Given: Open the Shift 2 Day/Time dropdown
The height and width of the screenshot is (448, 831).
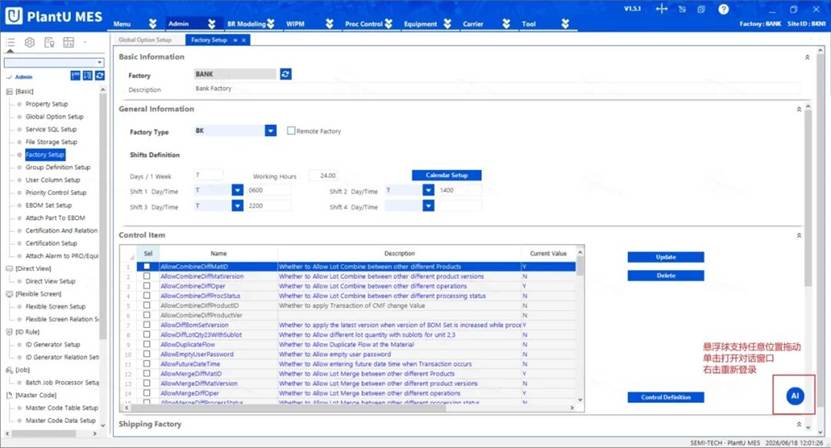Looking at the screenshot, I should (428, 190).
